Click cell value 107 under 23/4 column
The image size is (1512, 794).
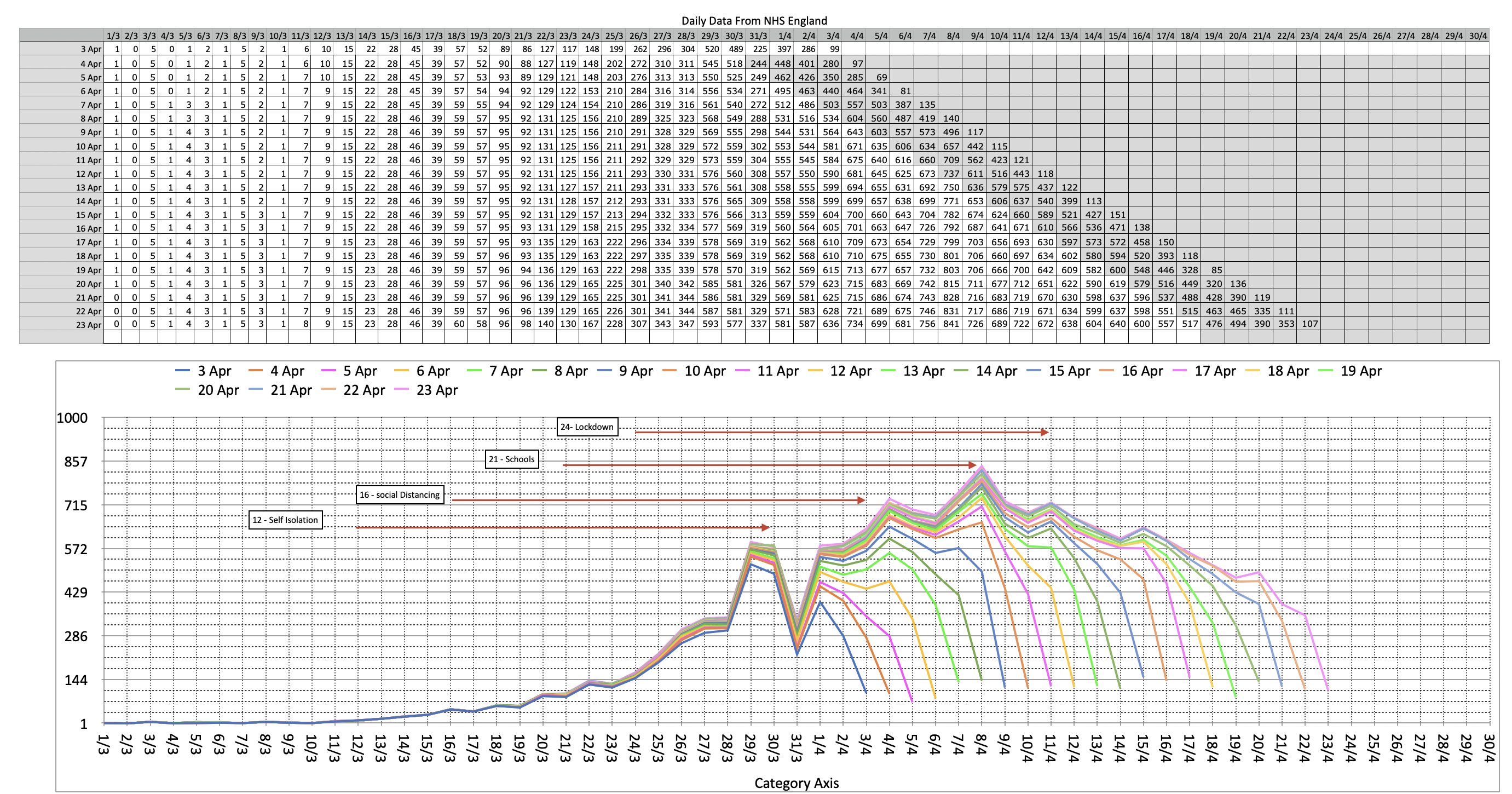click(x=1309, y=324)
